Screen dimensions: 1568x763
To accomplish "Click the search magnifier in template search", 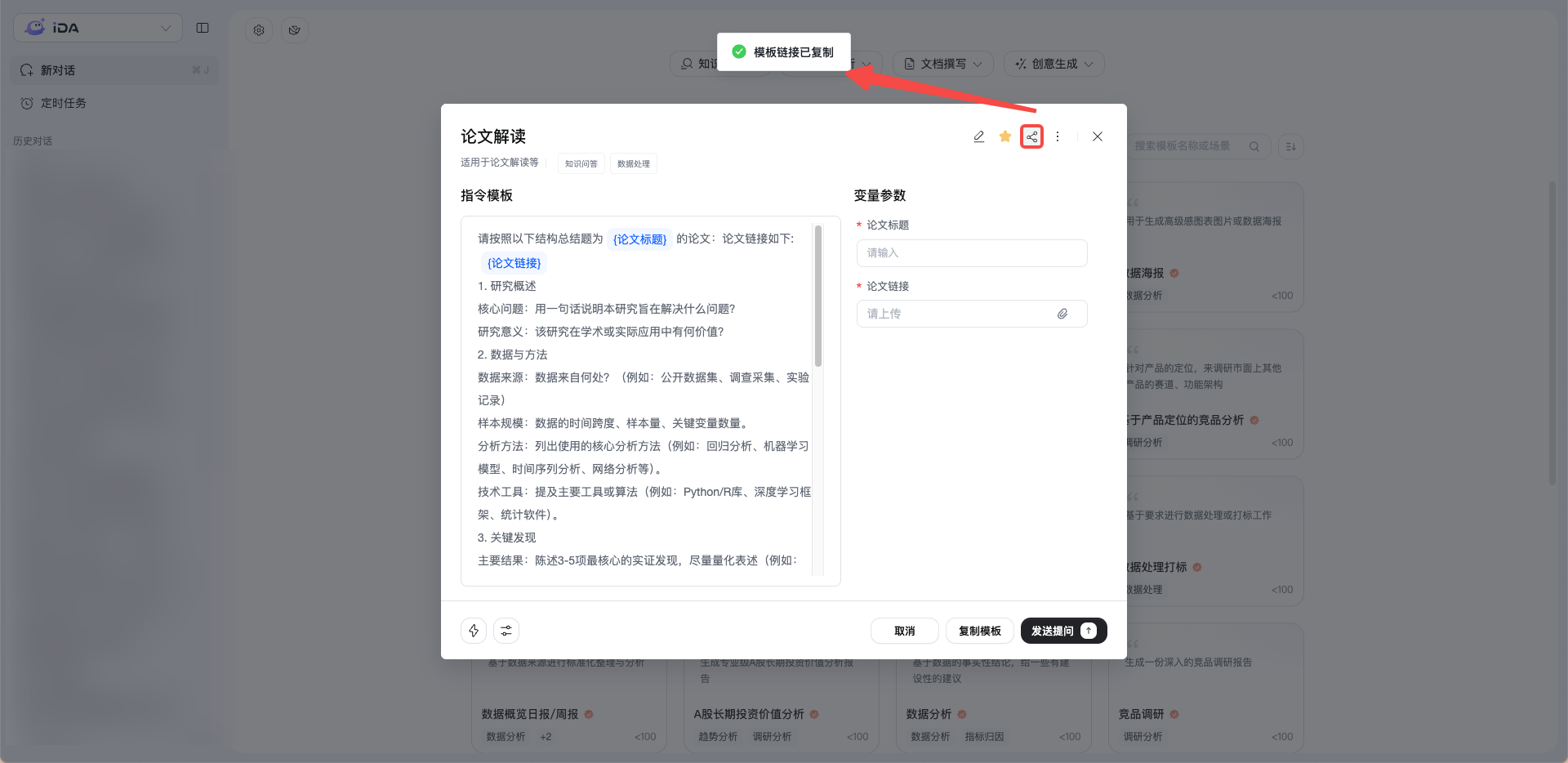I will [1254, 146].
